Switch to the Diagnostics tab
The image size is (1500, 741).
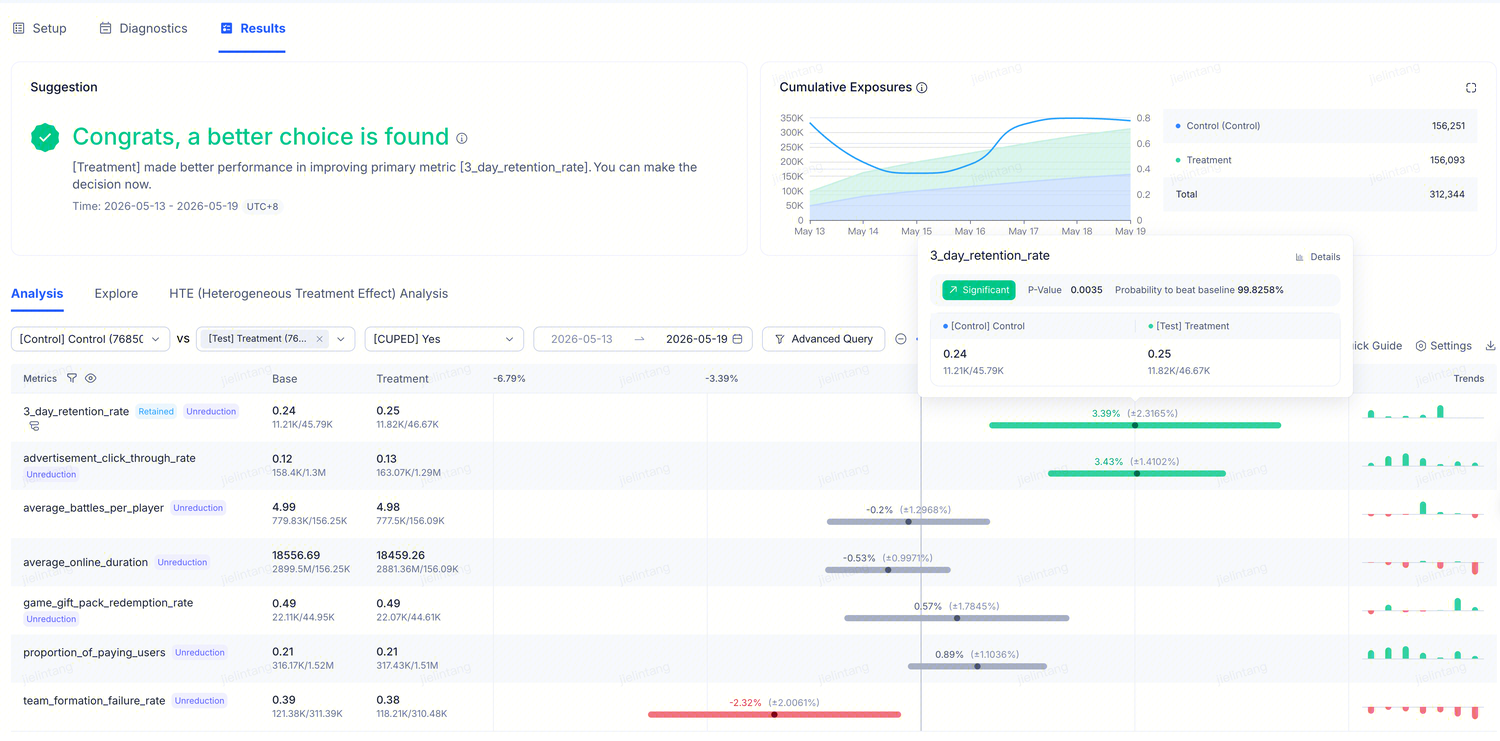click(x=143, y=28)
